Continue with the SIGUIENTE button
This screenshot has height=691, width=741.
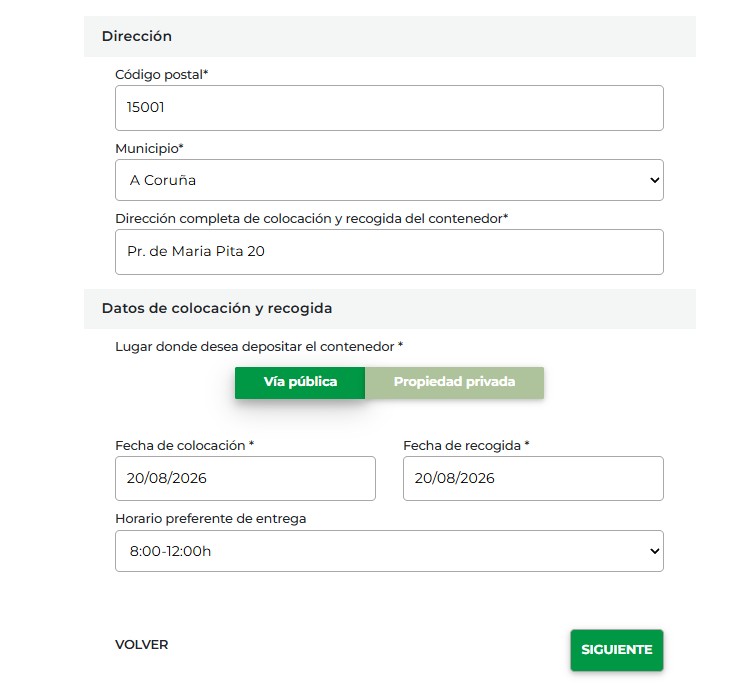[x=617, y=650]
